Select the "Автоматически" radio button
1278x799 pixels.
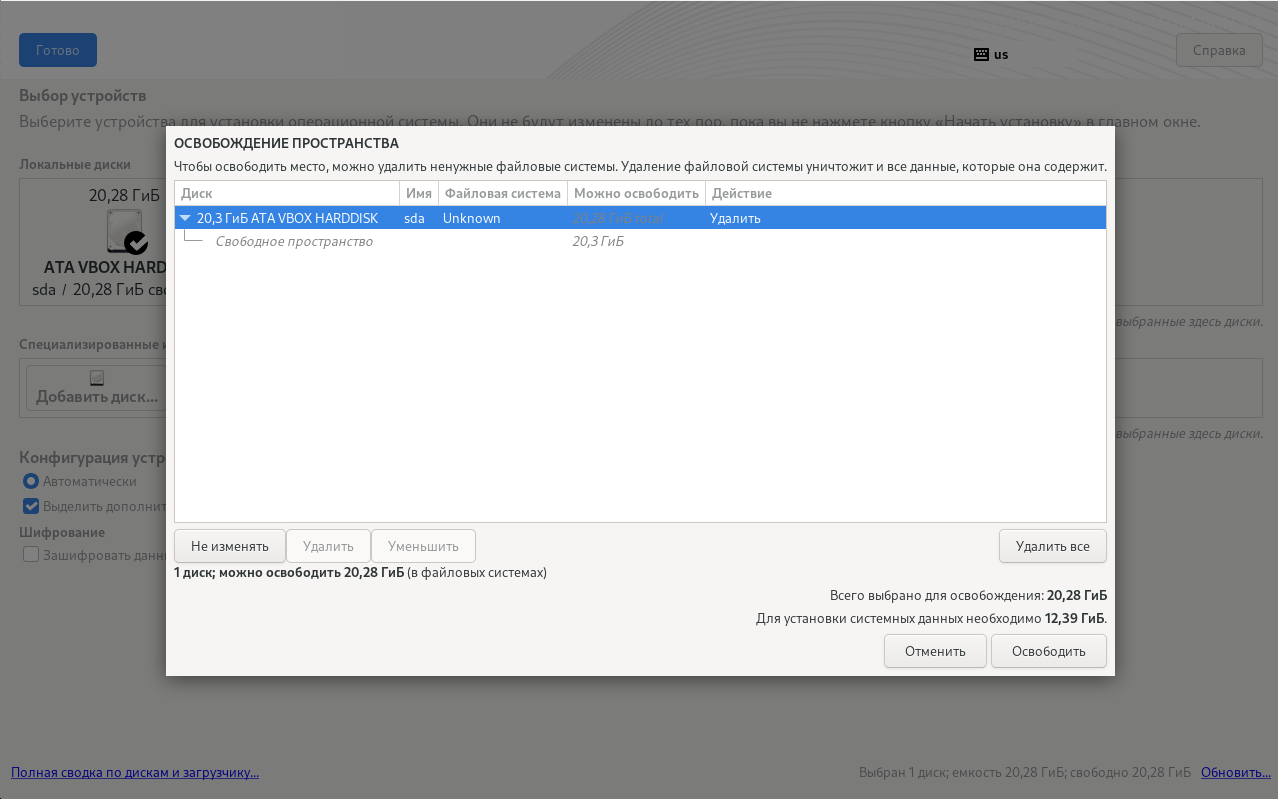tap(31, 481)
